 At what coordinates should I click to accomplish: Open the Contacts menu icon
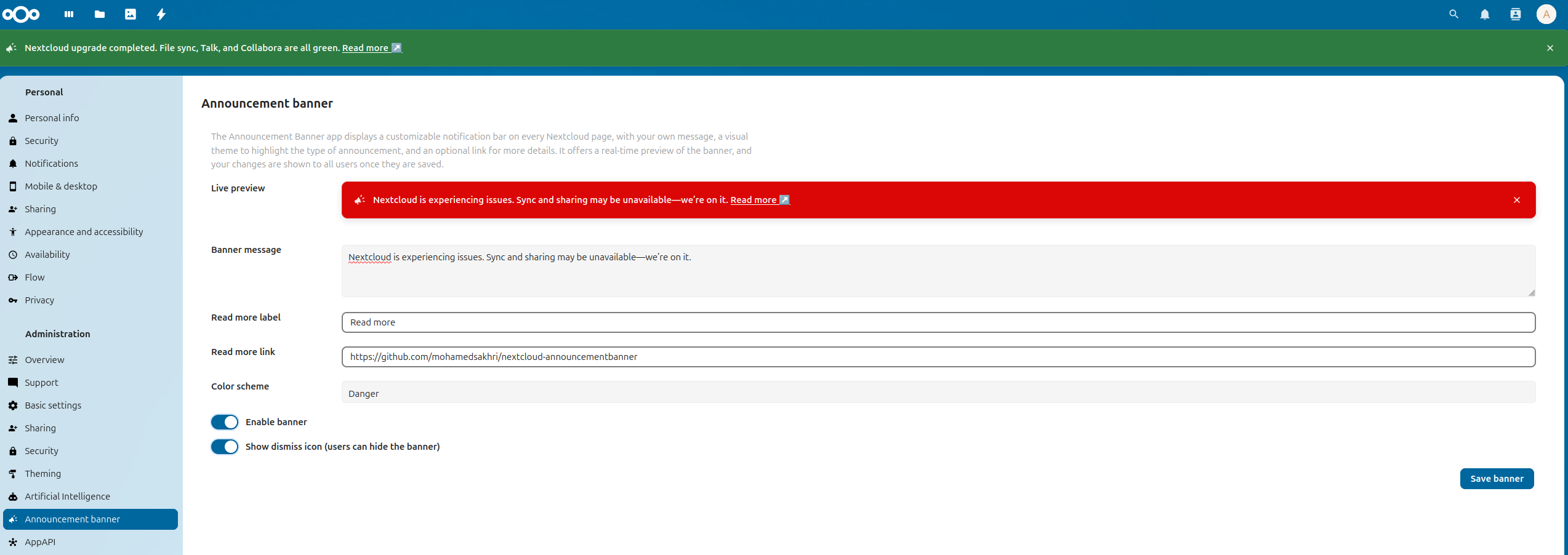(x=1516, y=14)
